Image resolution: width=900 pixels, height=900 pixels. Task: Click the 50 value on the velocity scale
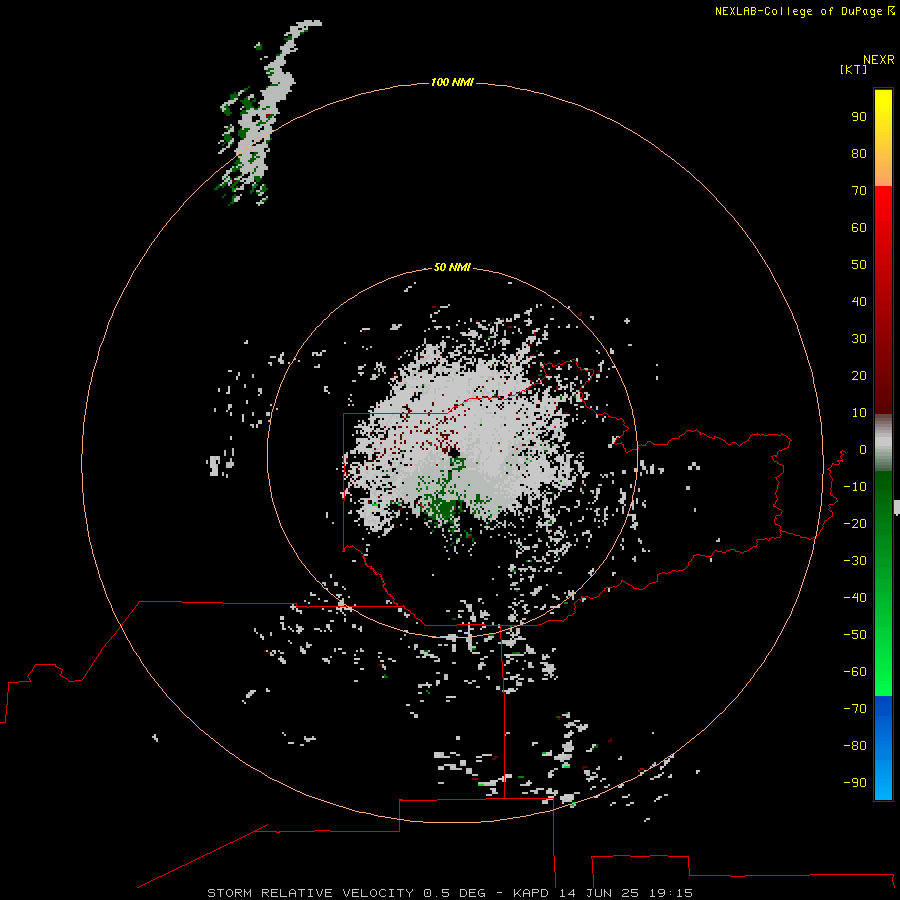(x=859, y=265)
